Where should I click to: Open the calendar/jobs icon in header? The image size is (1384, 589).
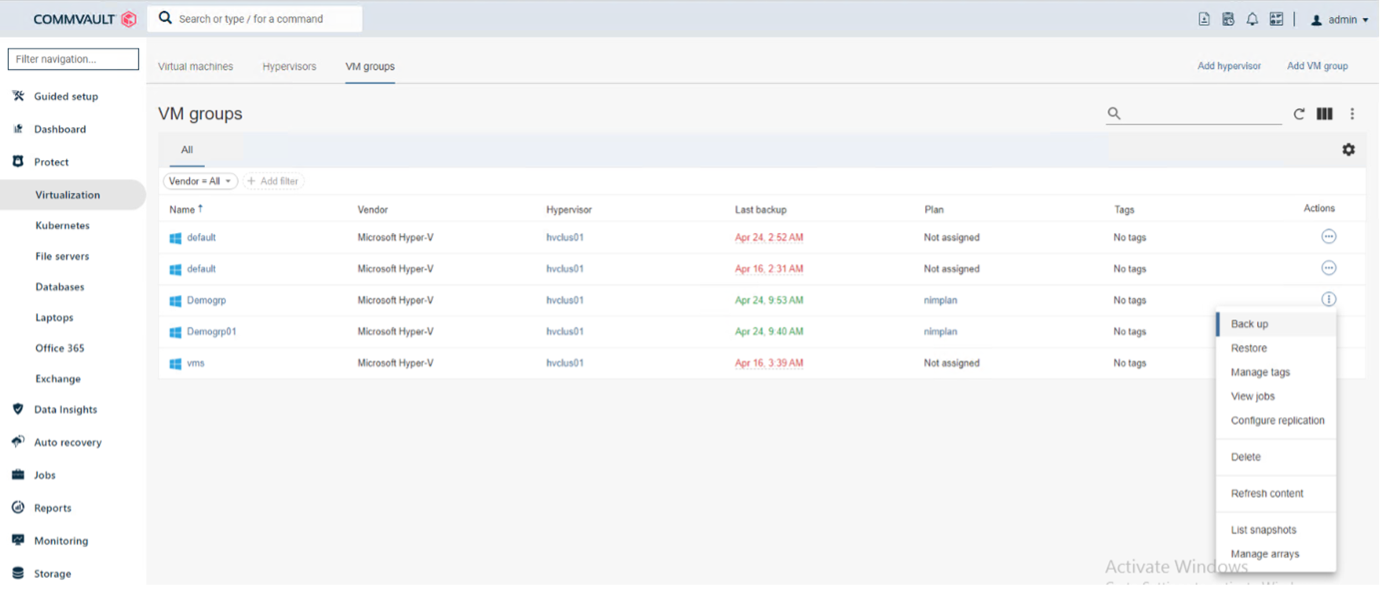click(1228, 19)
